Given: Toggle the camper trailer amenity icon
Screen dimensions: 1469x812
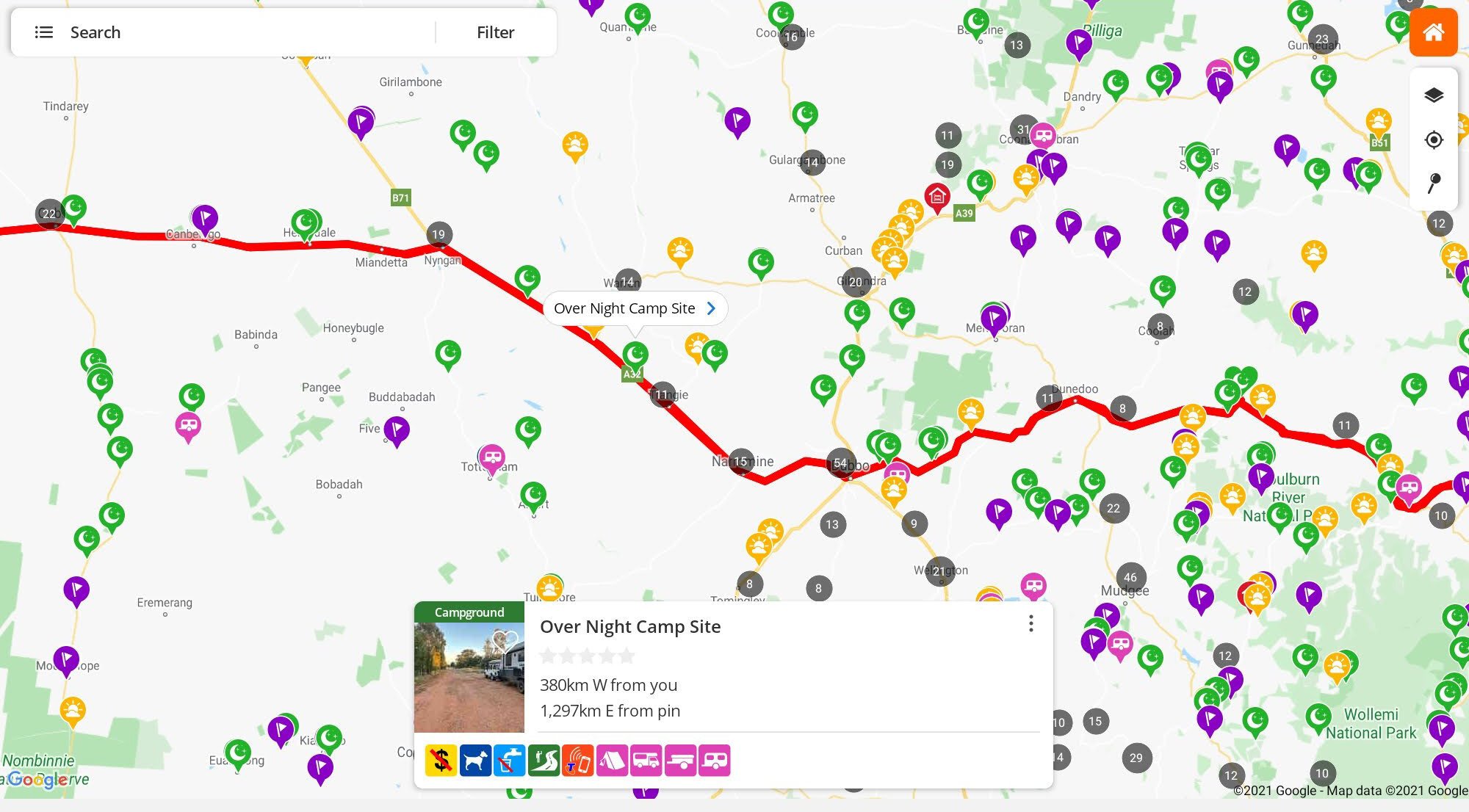Looking at the screenshot, I should click(x=681, y=761).
